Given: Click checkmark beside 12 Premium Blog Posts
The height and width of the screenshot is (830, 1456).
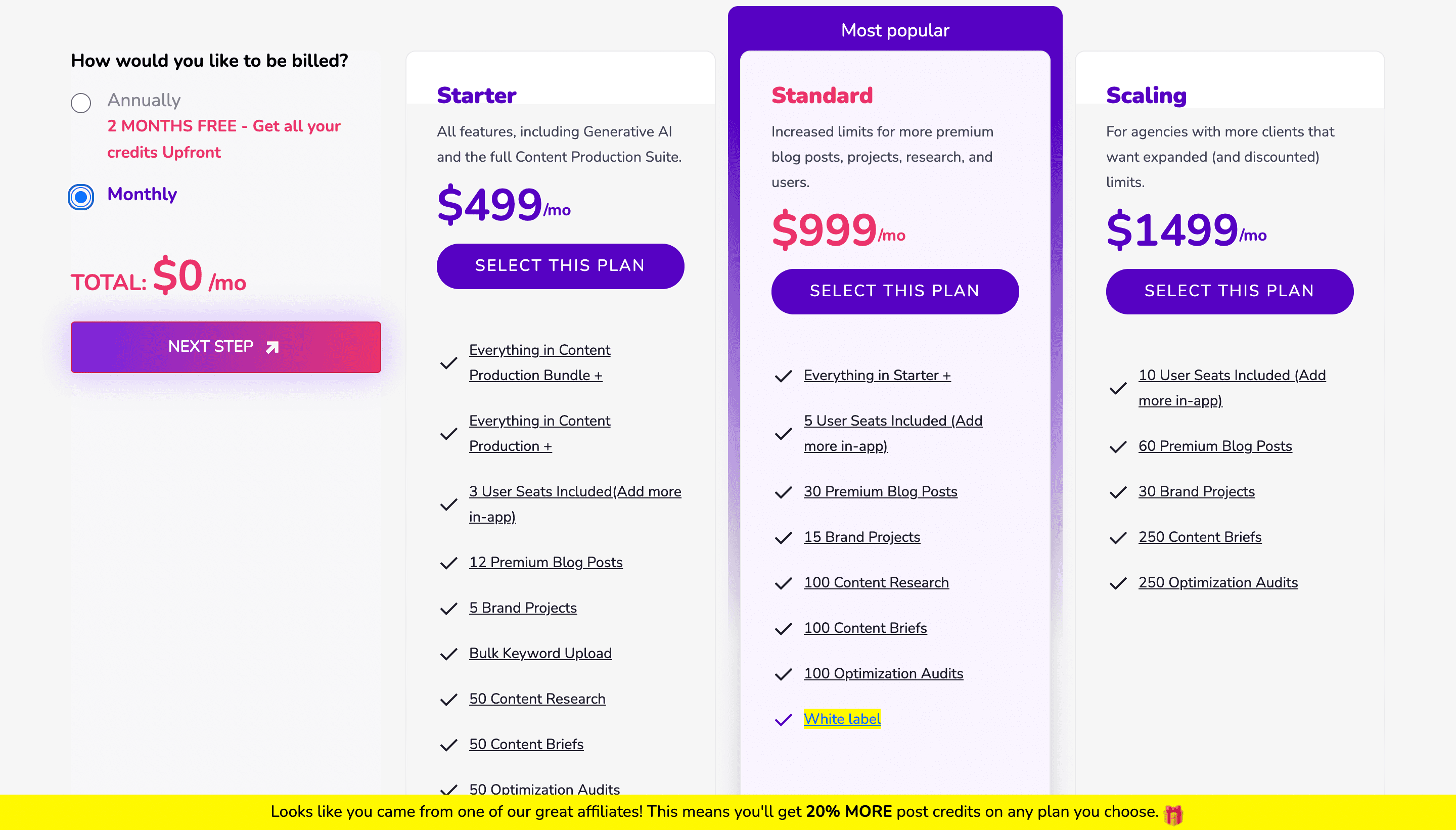Looking at the screenshot, I should tap(448, 563).
